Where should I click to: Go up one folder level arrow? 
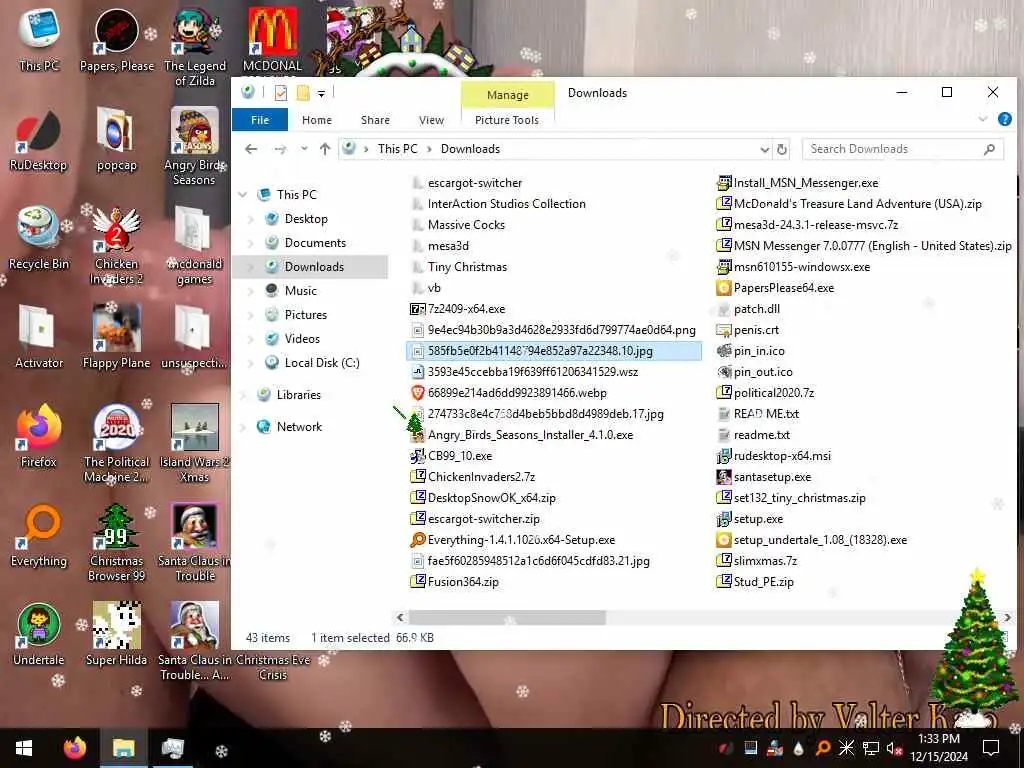pyautogui.click(x=325, y=150)
